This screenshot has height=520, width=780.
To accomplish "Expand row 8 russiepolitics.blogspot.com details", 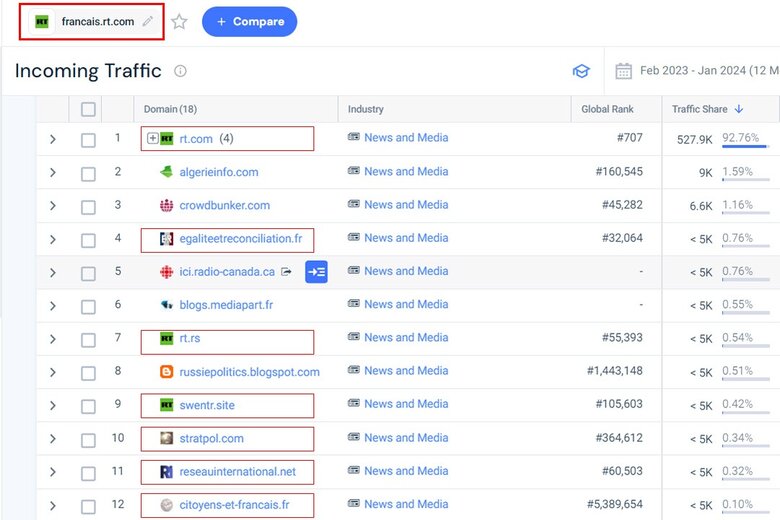I will click(53, 373).
